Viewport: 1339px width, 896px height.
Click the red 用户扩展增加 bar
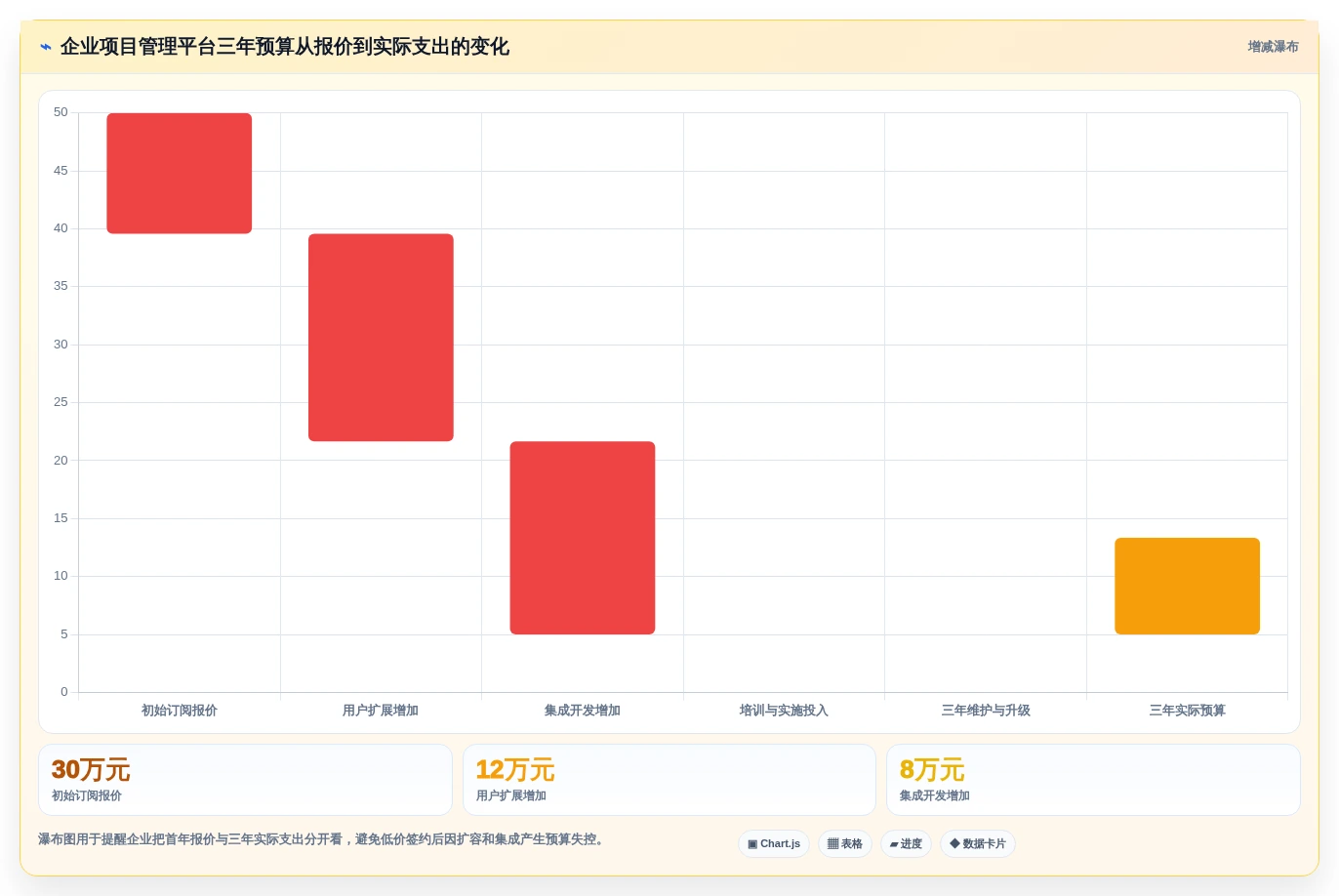pyautogui.click(x=381, y=337)
